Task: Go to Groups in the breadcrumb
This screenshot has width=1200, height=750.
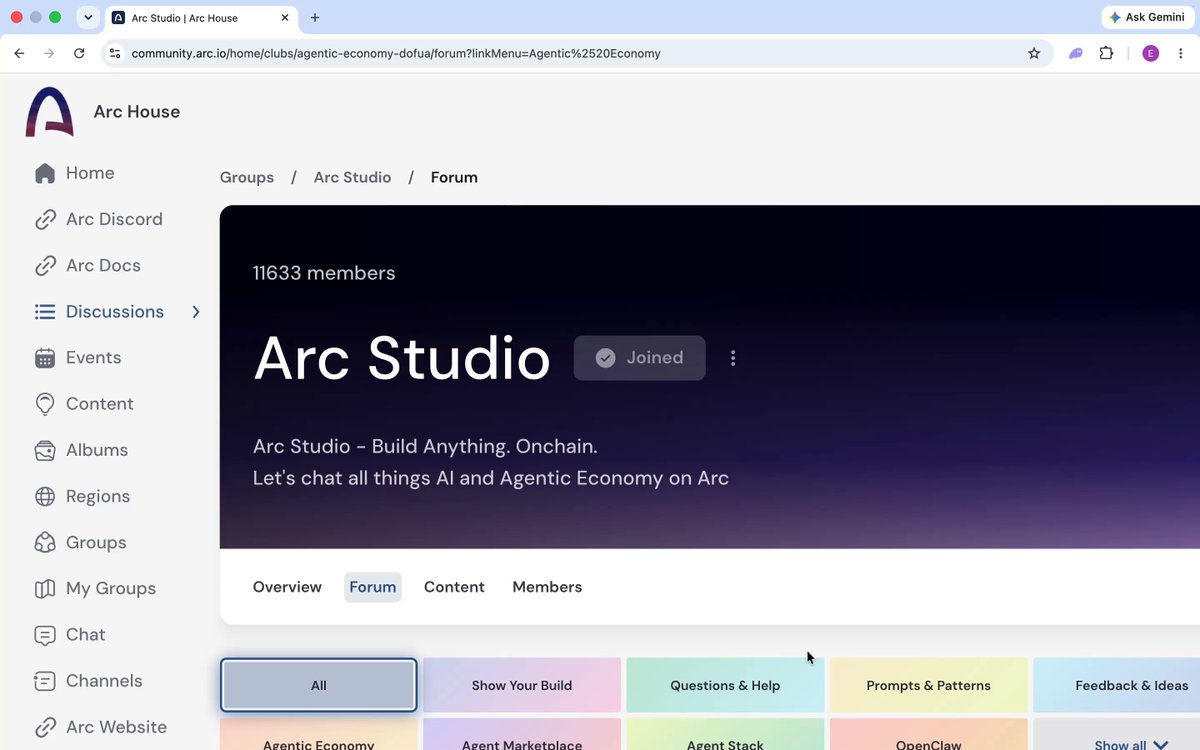Action: click(x=247, y=177)
